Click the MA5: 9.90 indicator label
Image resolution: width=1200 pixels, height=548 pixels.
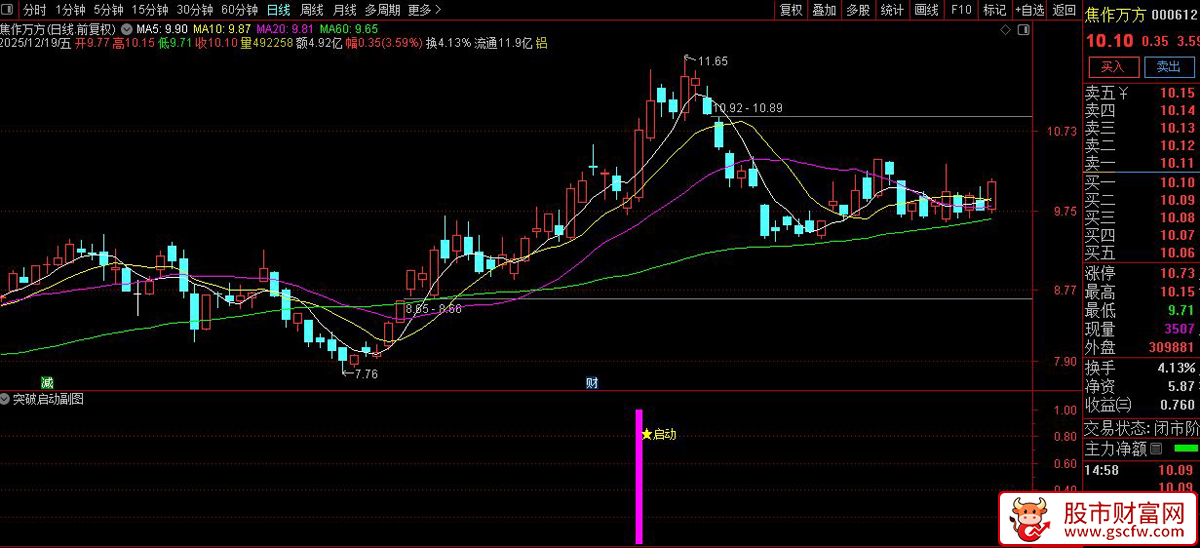[162, 31]
